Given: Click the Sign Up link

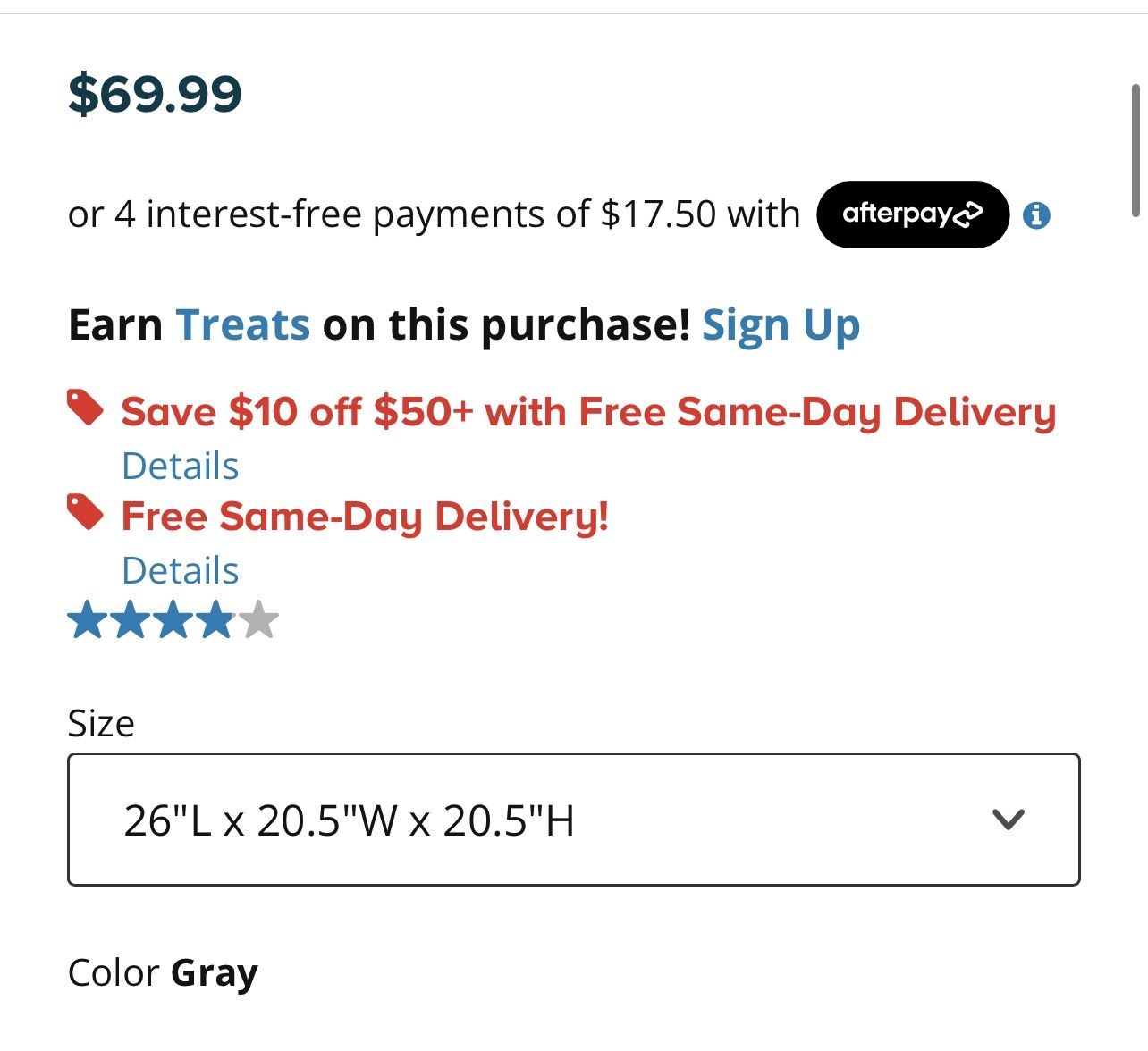Looking at the screenshot, I should pyautogui.click(x=781, y=325).
